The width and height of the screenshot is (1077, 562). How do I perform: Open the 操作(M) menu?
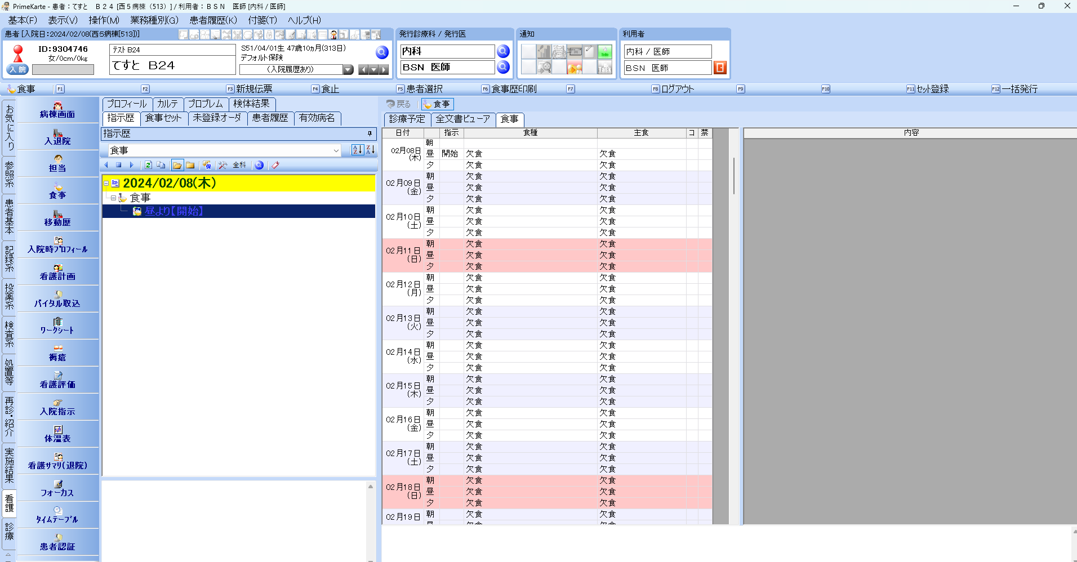[x=104, y=20]
